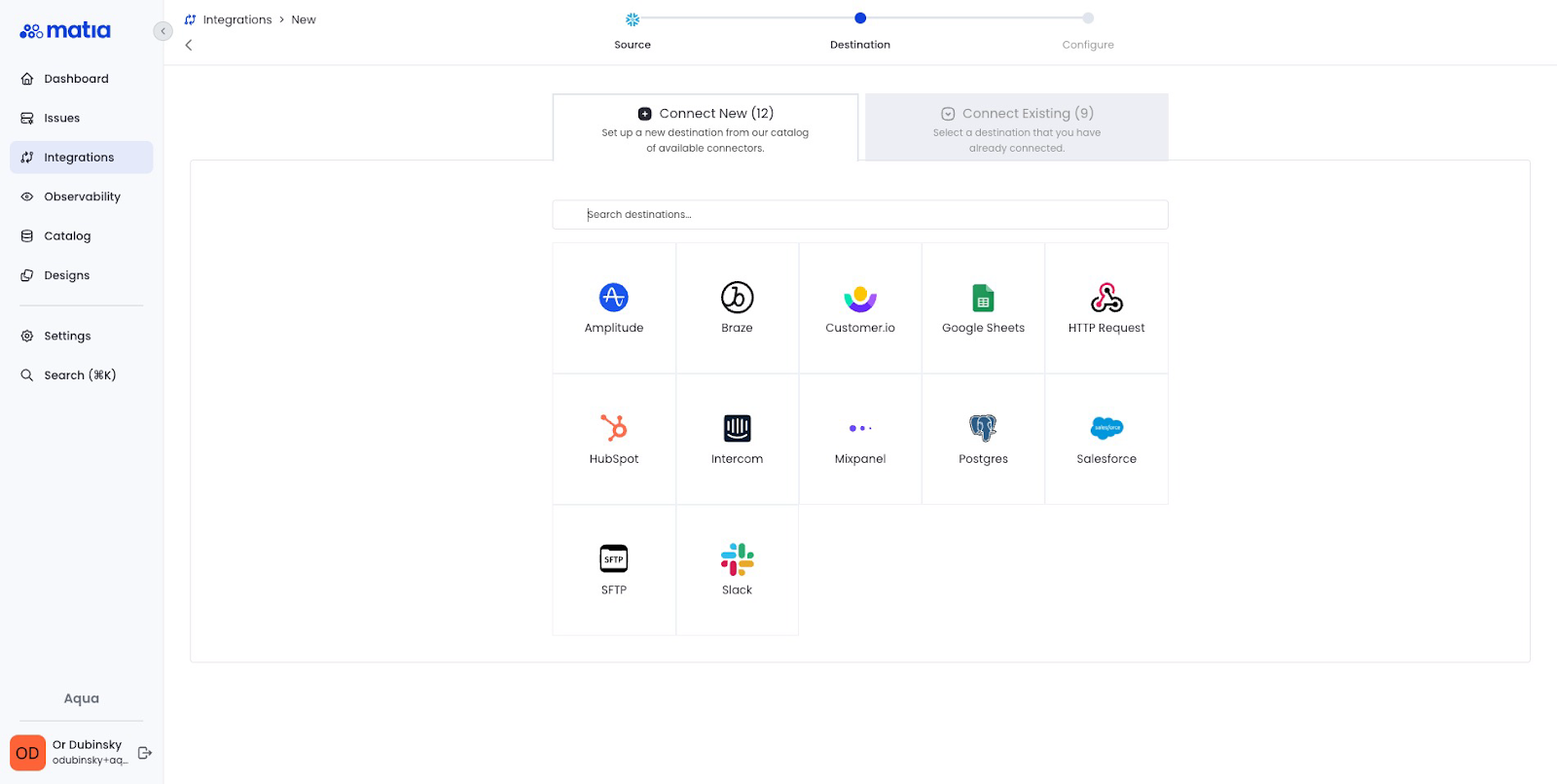Screen dimensions: 1557x784
Task: Choose the SFTP destination icon
Action: coord(614,558)
